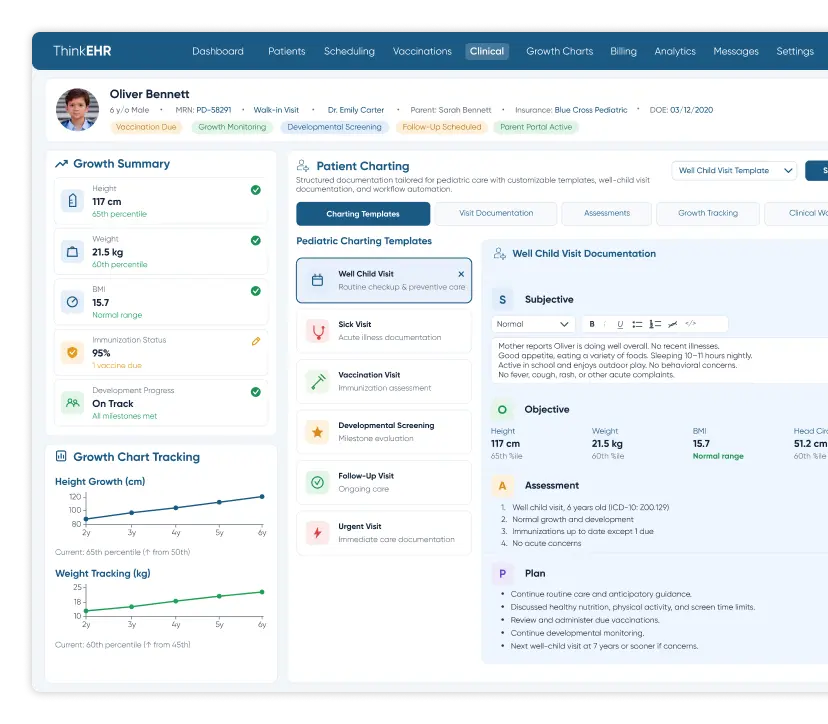Switch to the Growth Tracking tab
This screenshot has height=724, width=828.
click(x=708, y=213)
